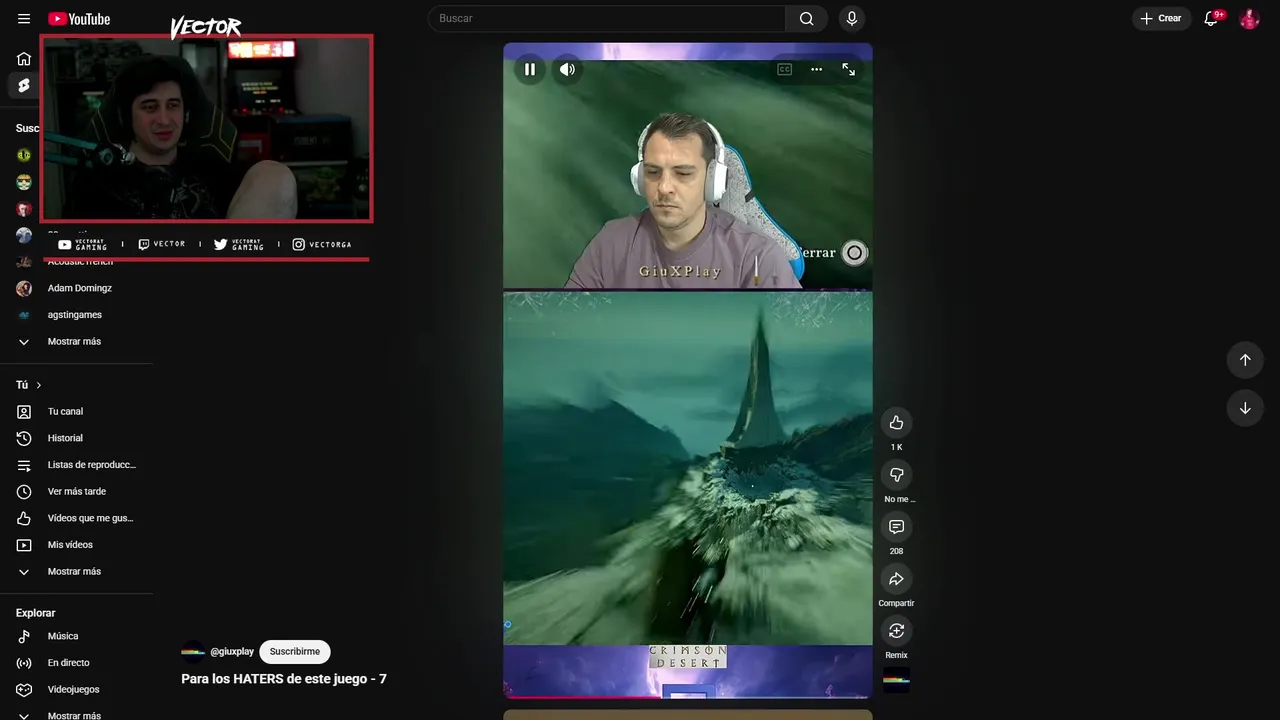Remix this Short
The image size is (1280, 720).
pyautogui.click(x=896, y=631)
